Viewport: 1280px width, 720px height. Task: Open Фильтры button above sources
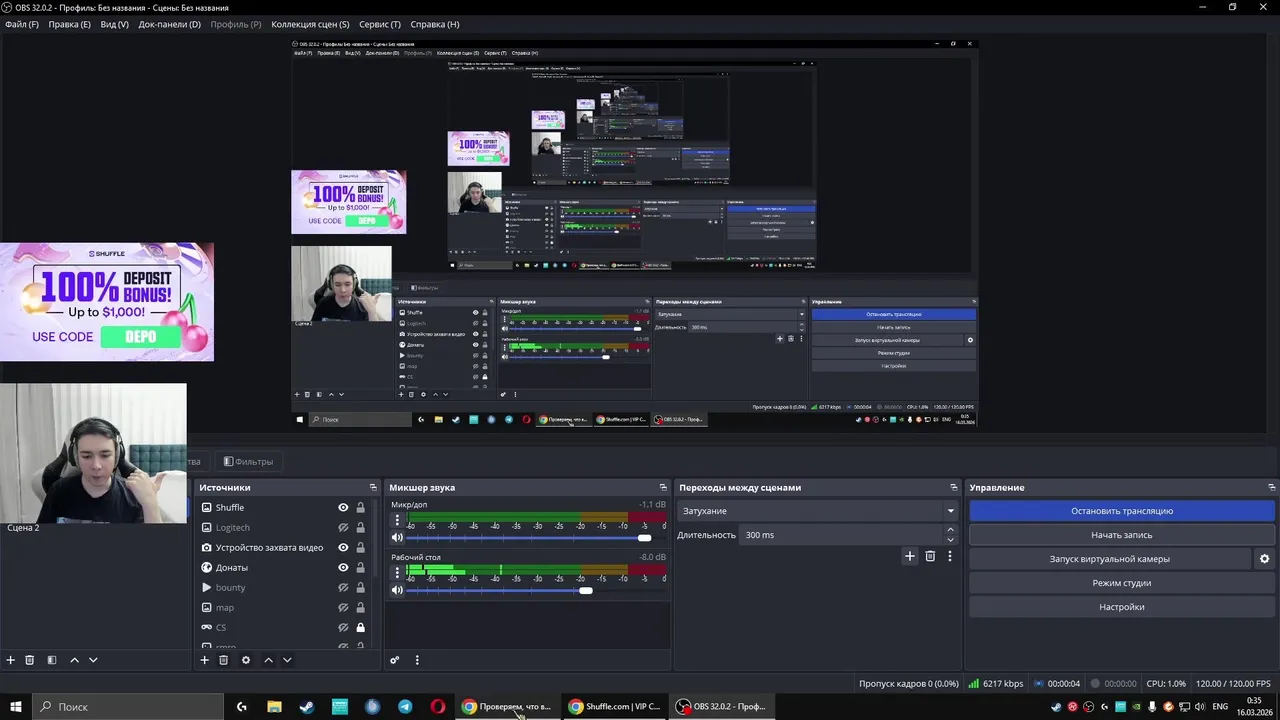pyautogui.click(x=248, y=462)
